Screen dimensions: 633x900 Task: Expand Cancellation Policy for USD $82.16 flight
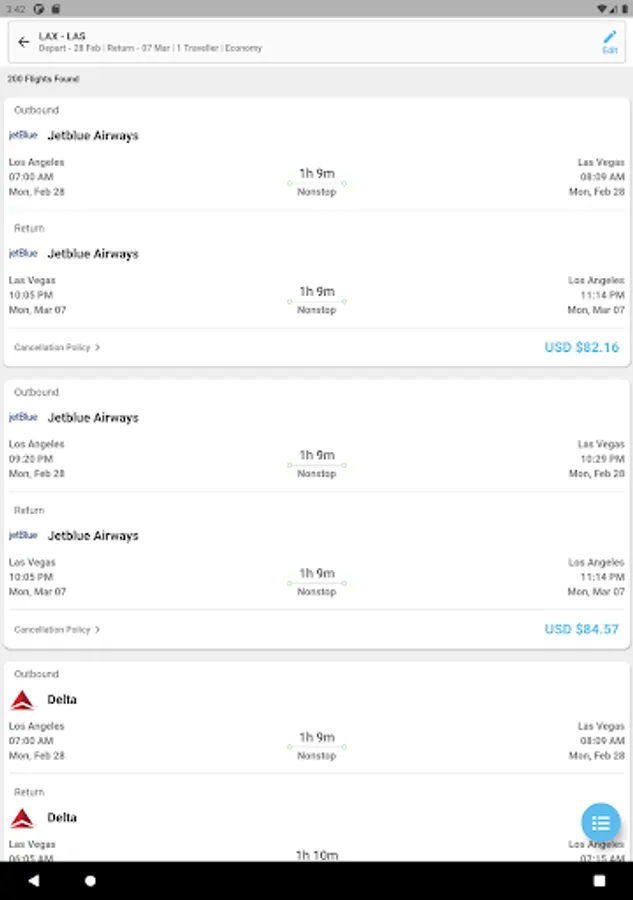[x=57, y=348]
